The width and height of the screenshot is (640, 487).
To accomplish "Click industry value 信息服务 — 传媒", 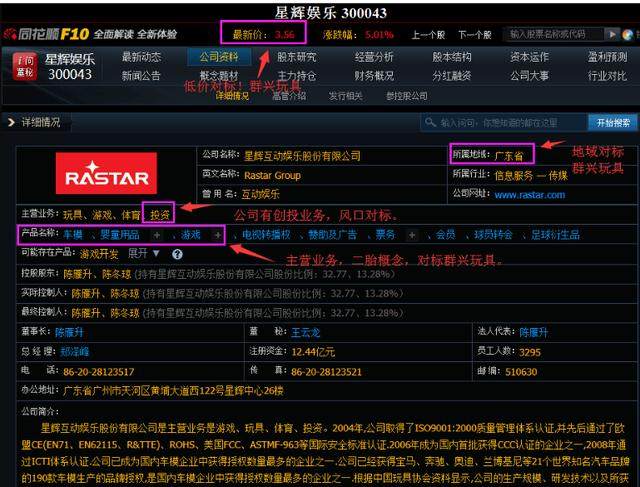I will (531, 176).
